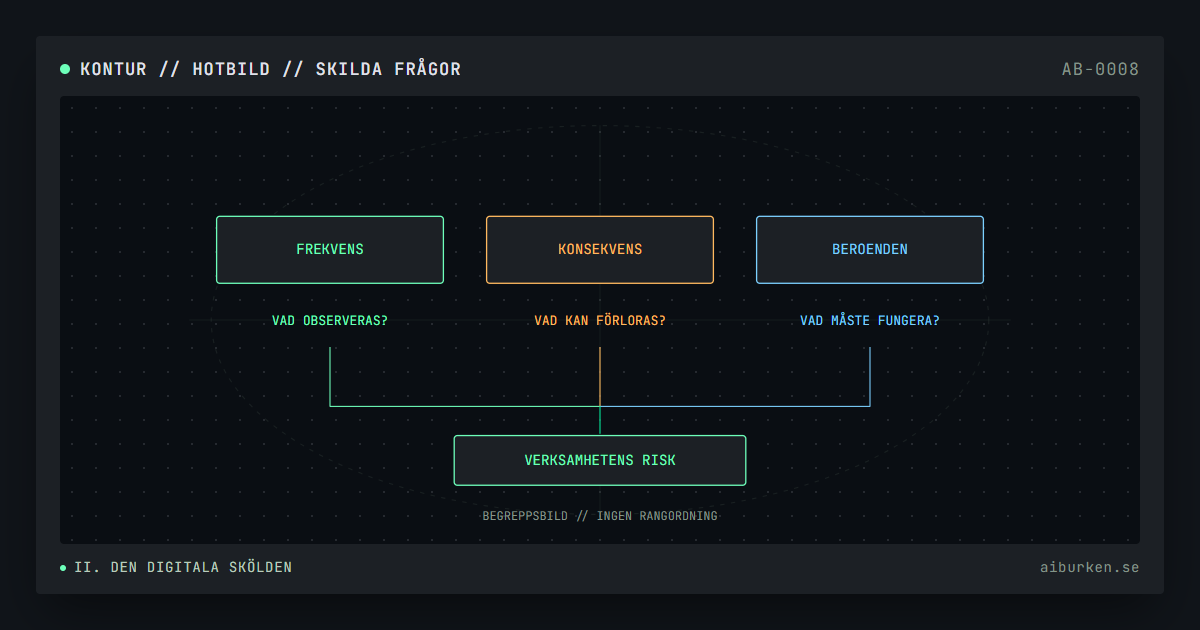1200x630 pixels.
Task: Click the caption BEGREPPSBILD // INGEN RANGORDNING
Action: [600, 516]
